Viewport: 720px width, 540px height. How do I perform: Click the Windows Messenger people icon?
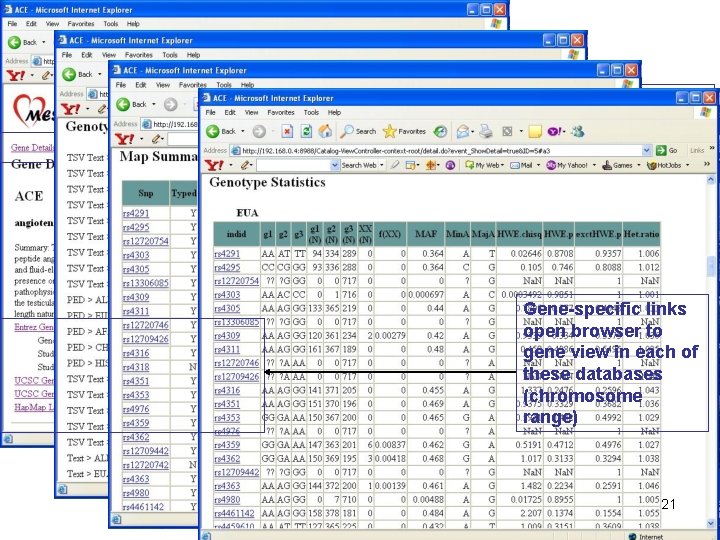tap(578, 131)
